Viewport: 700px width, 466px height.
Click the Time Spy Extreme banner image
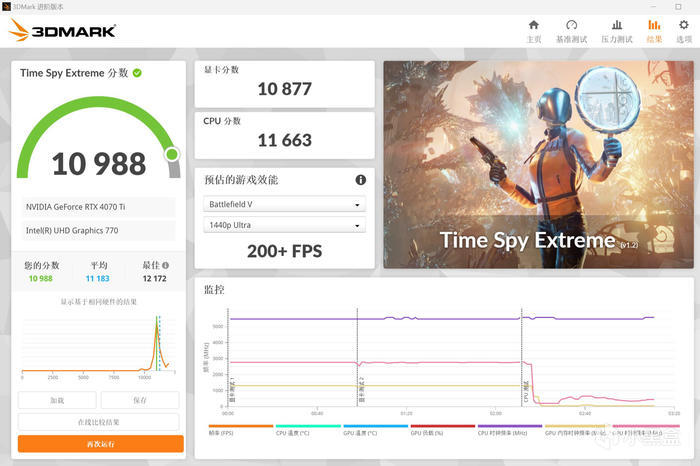pyautogui.click(x=538, y=165)
